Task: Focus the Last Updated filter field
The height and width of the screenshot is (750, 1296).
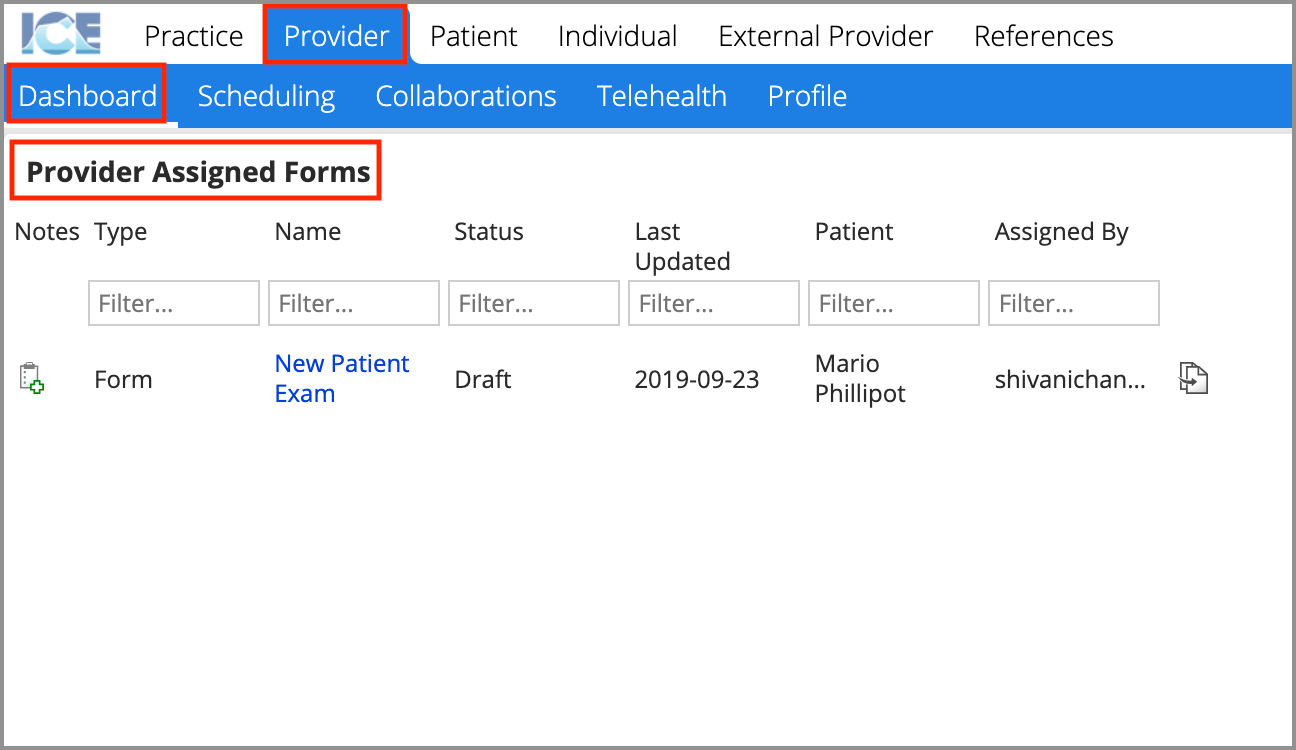Action: (x=714, y=303)
